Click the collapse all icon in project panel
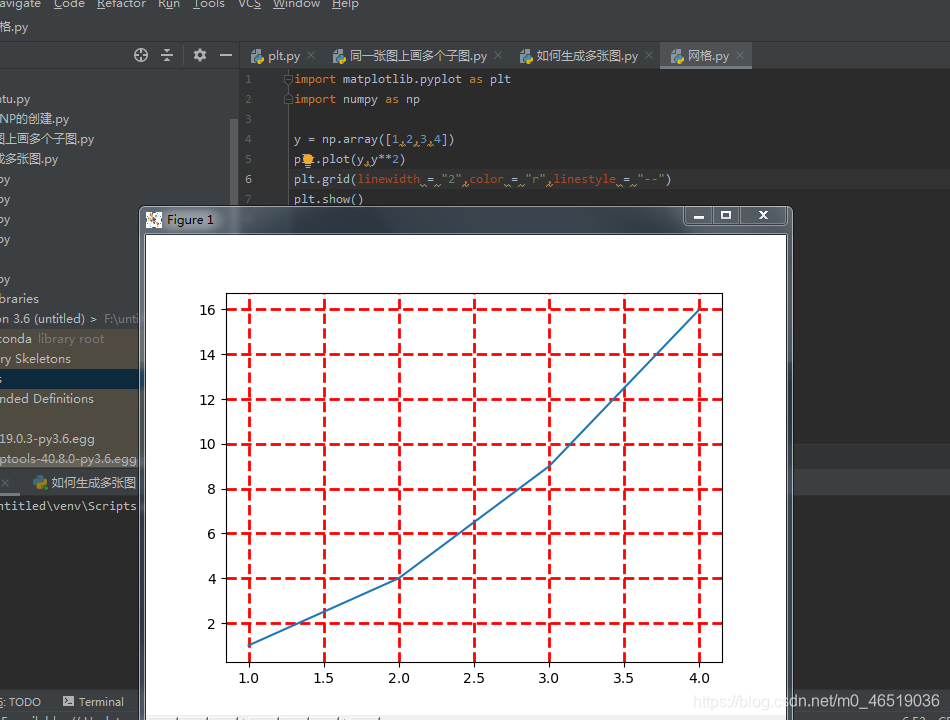This screenshot has height=720, width=950. [167, 55]
